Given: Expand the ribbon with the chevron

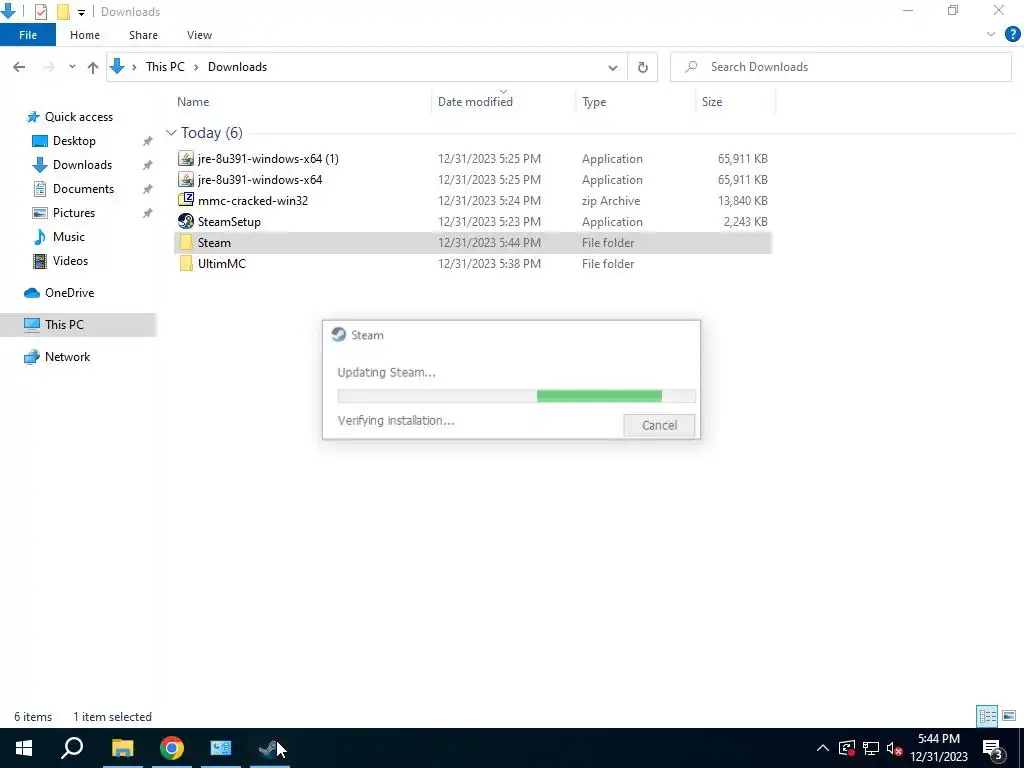Looking at the screenshot, I should tap(991, 35).
